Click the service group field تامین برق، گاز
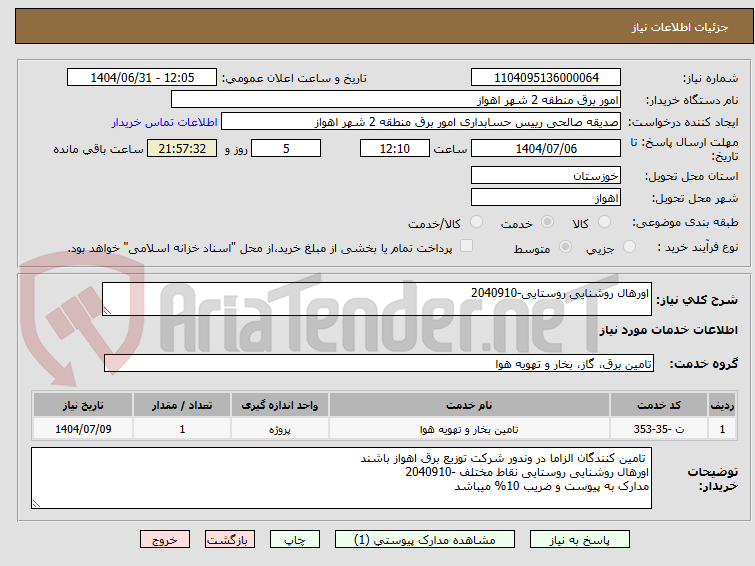This screenshot has width=755, height=566. (379, 363)
